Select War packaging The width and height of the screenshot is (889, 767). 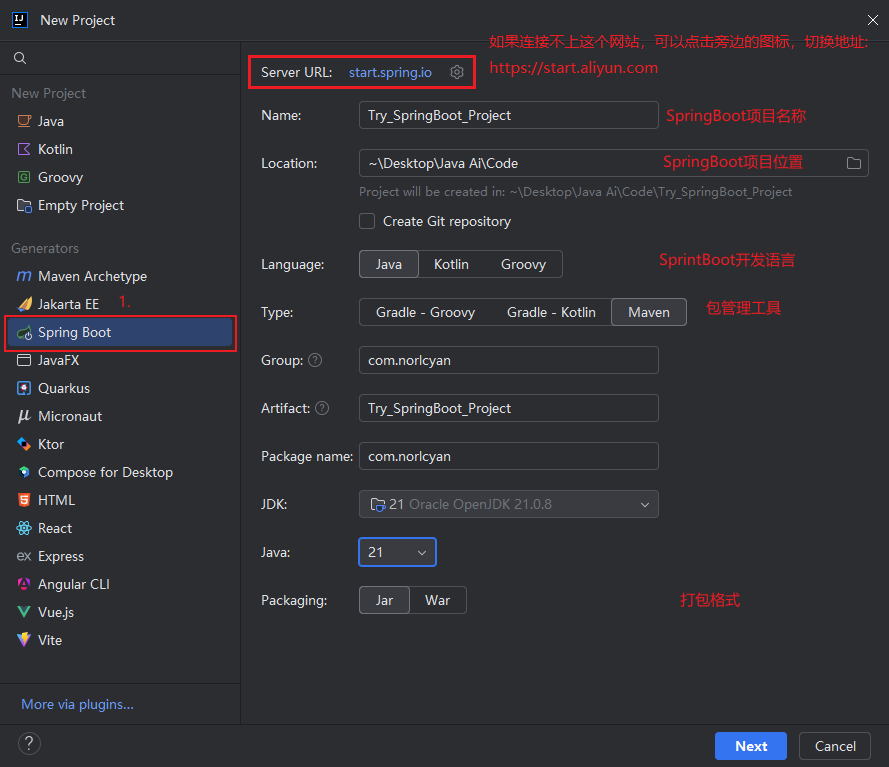click(x=438, y=600)
